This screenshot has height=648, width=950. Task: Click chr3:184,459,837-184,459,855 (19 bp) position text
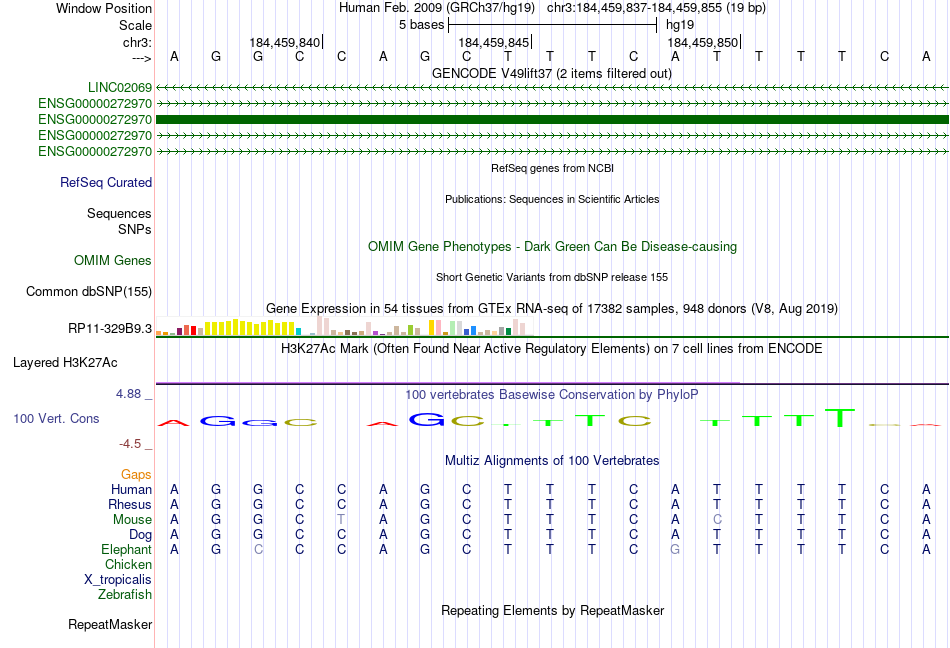point(656,8)
